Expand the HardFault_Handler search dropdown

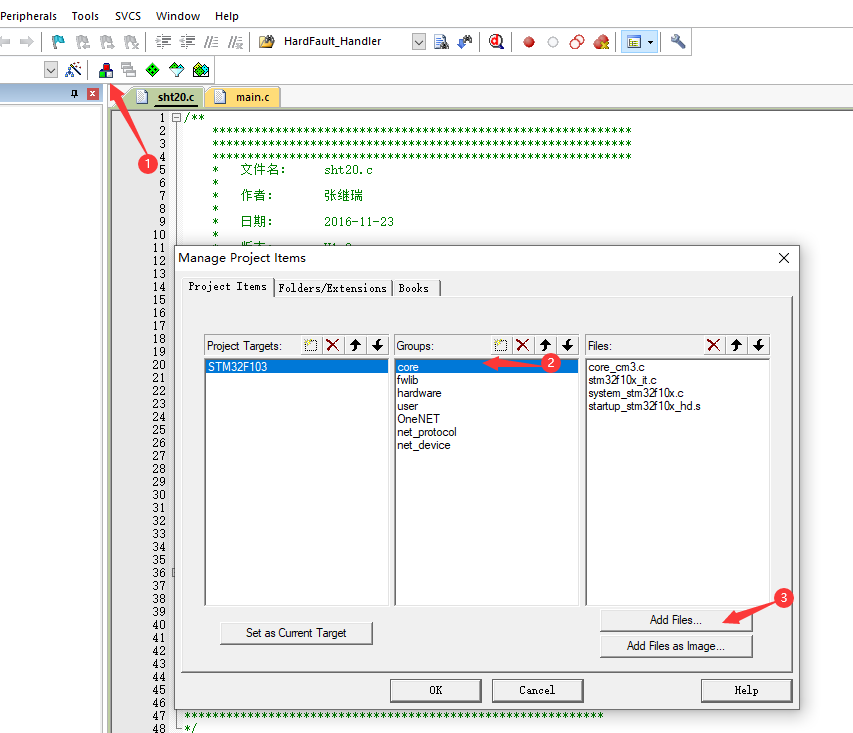coord(418,42)
